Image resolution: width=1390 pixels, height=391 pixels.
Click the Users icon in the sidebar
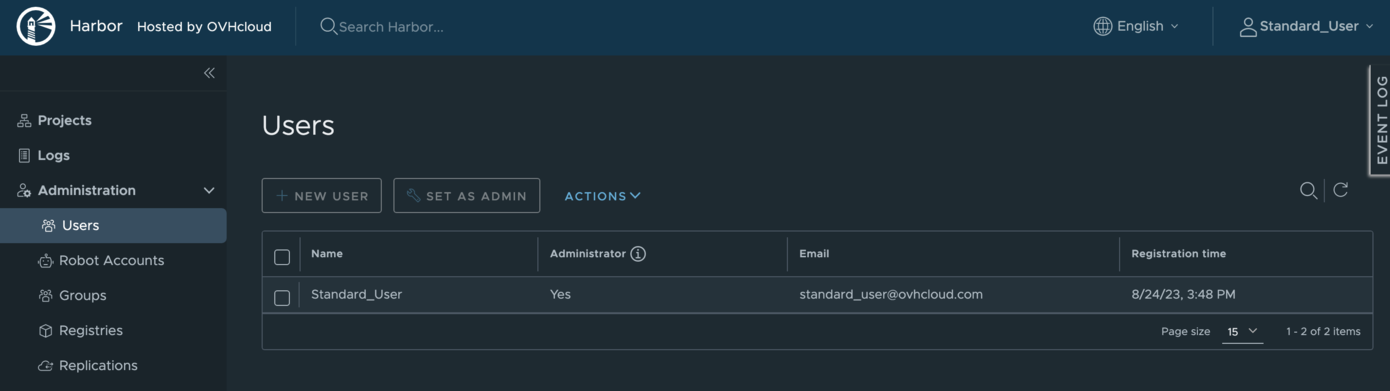pos(48,226)
